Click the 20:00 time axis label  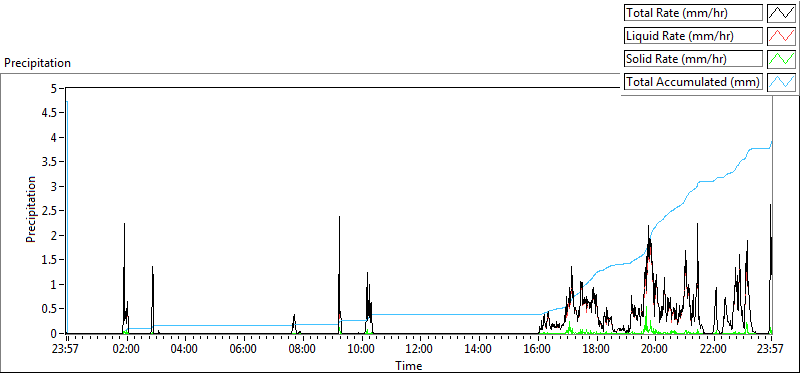pos(654,350)
